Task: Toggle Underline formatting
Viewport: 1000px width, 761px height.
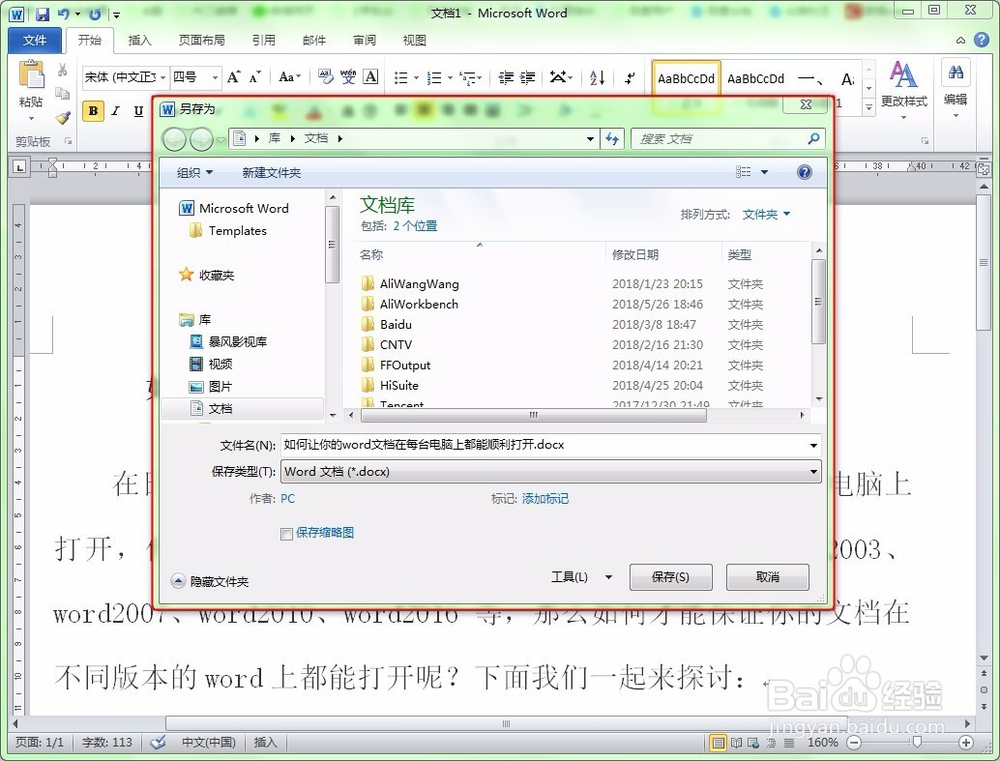Action: coord(138,111)
